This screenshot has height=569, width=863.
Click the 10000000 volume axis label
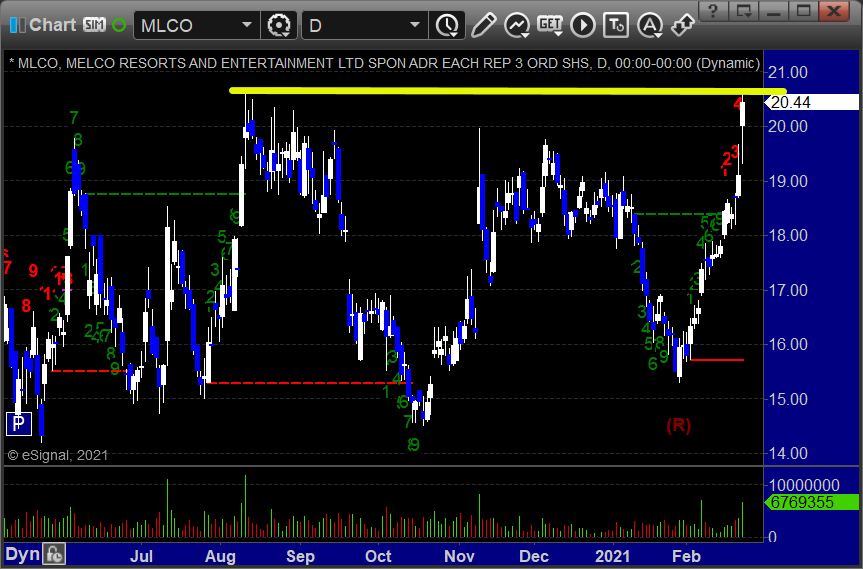click(x=804, y=485)
